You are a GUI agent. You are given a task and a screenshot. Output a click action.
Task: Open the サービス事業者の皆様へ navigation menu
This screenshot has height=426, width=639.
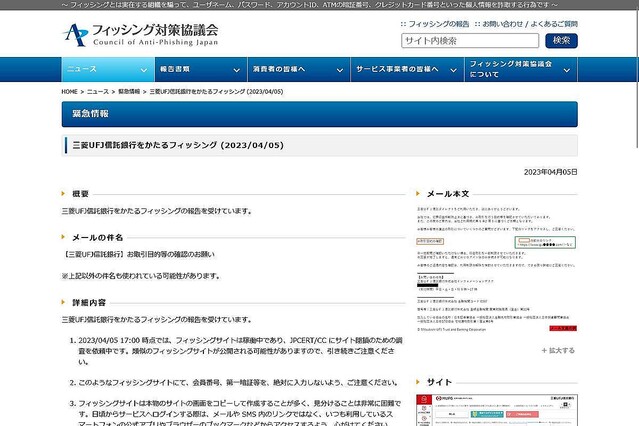click(x=407, y=69)
